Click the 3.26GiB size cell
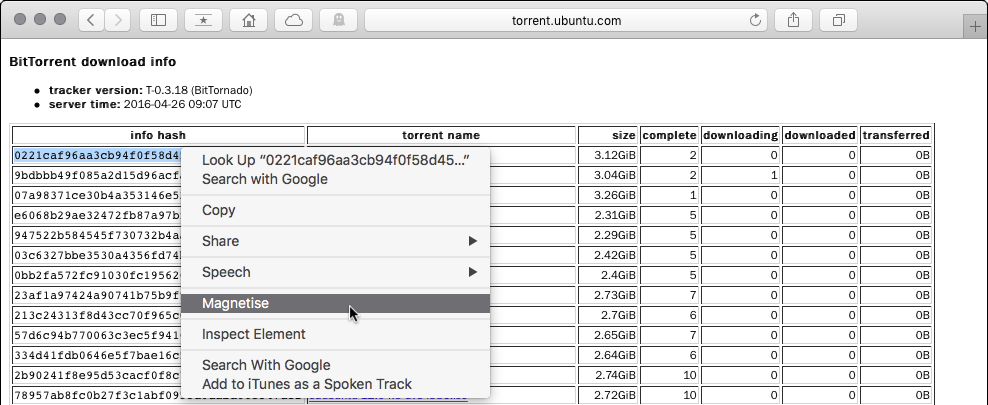The width and height of the screenshot is (988, 405). point(608,195)
